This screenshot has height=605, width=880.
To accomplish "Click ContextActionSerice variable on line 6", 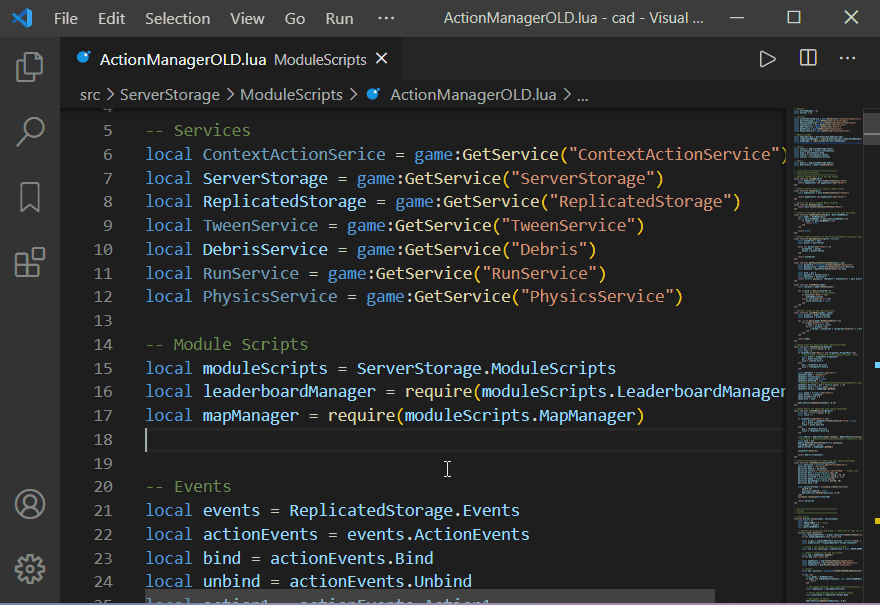I will pyautogui.click(x=294, y=154).
